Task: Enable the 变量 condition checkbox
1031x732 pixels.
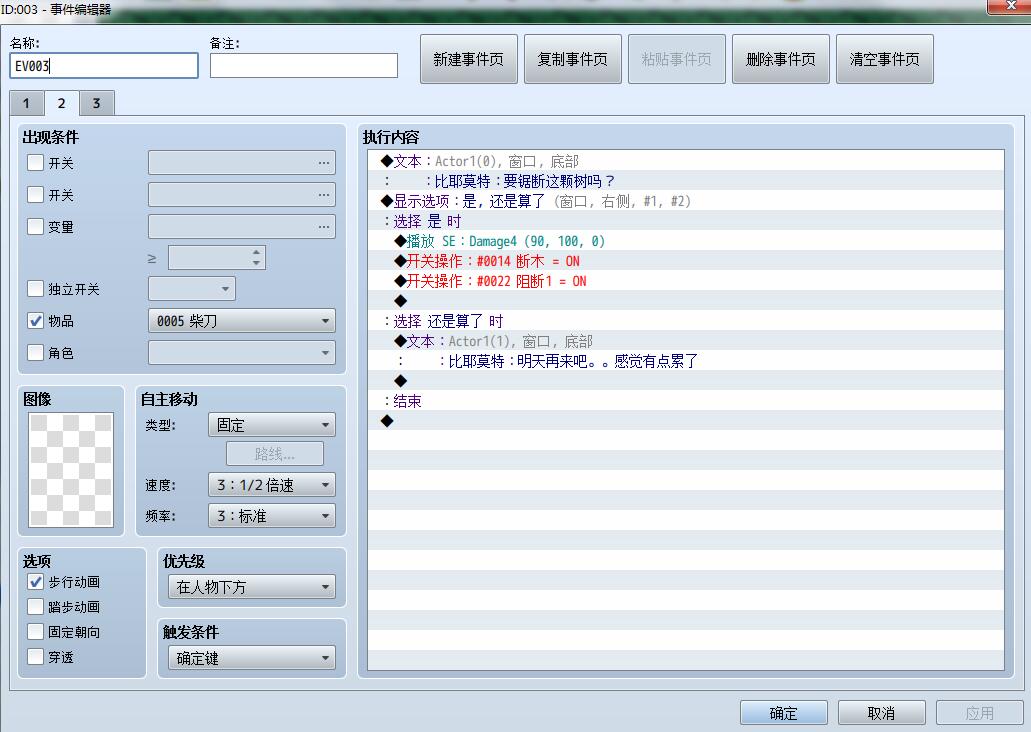Action: (x=36, y=227)
